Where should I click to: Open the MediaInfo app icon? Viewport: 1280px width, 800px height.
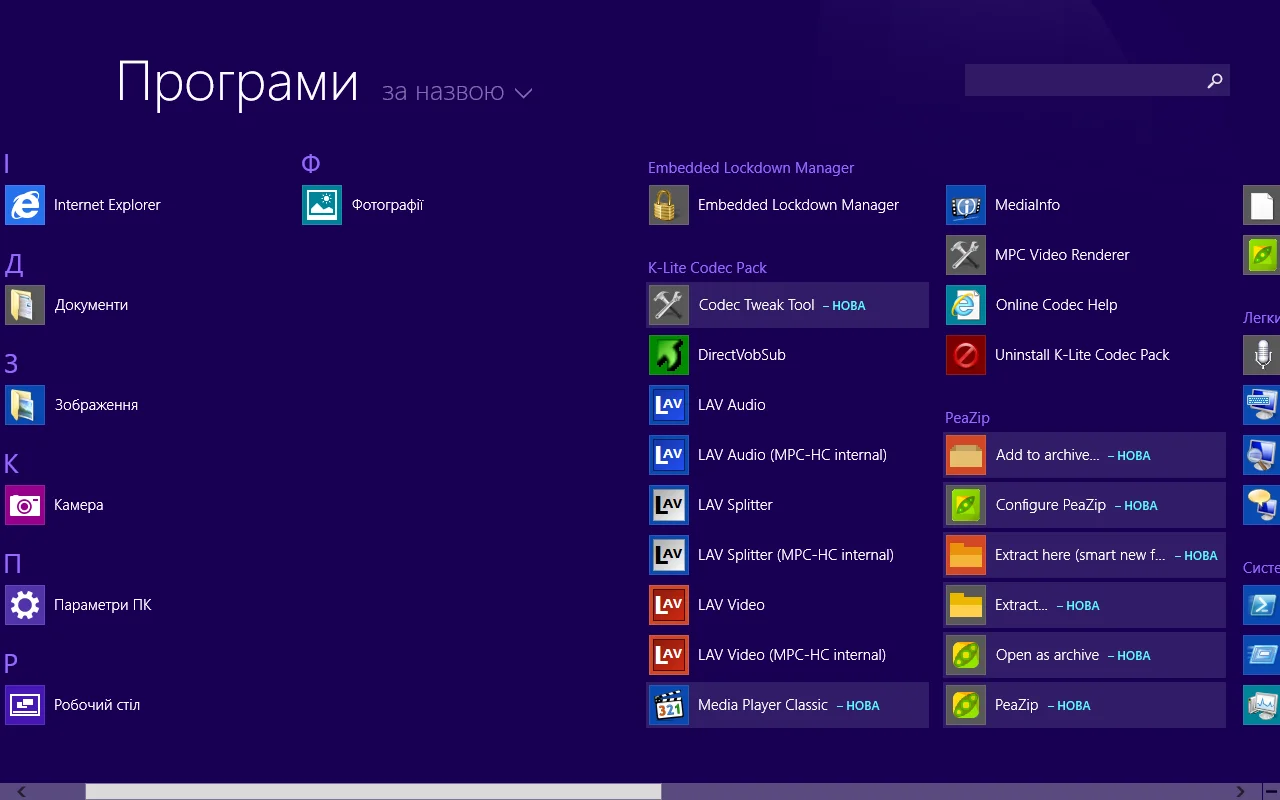(x=966, y=205)
